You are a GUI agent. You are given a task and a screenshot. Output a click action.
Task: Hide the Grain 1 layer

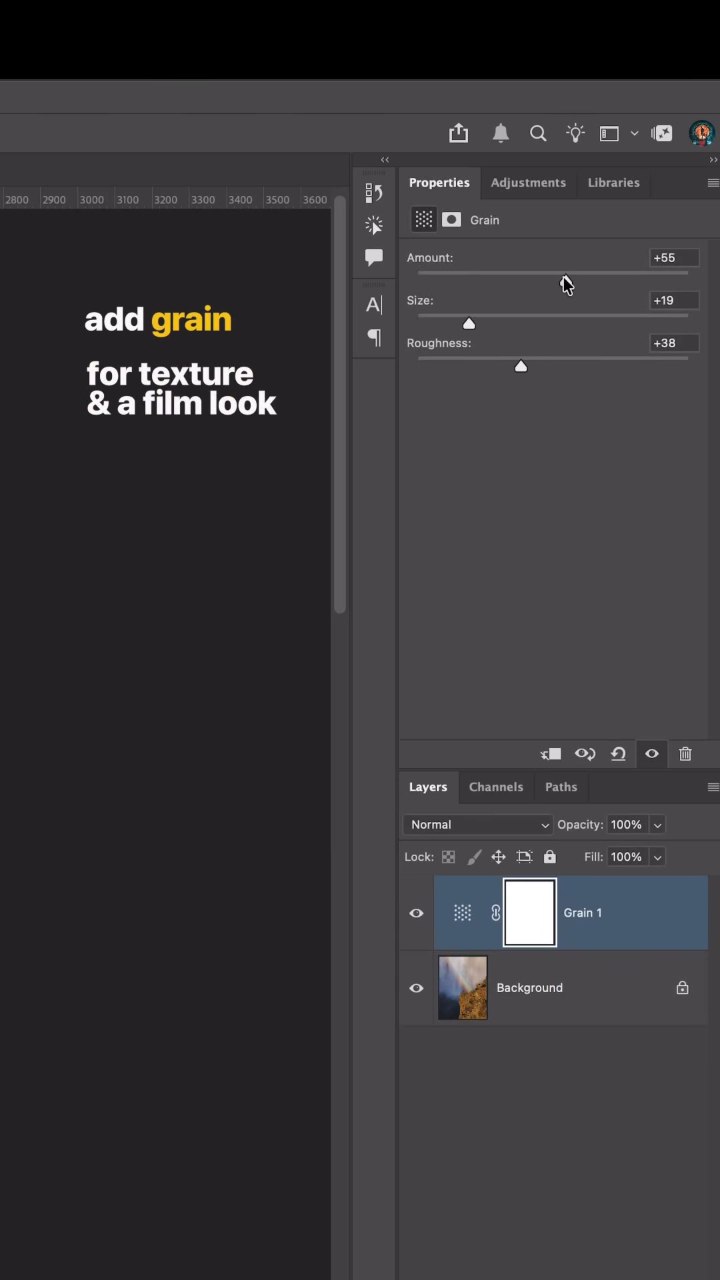point(416,913)
